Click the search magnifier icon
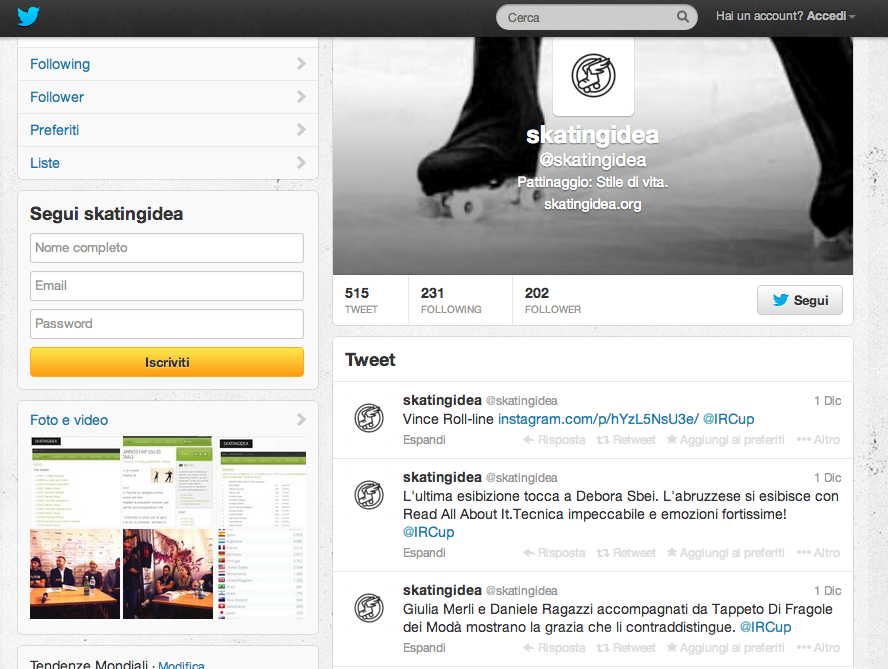Image resolution: width=888 pixels, height=669 pixels. tap(683, 17)
